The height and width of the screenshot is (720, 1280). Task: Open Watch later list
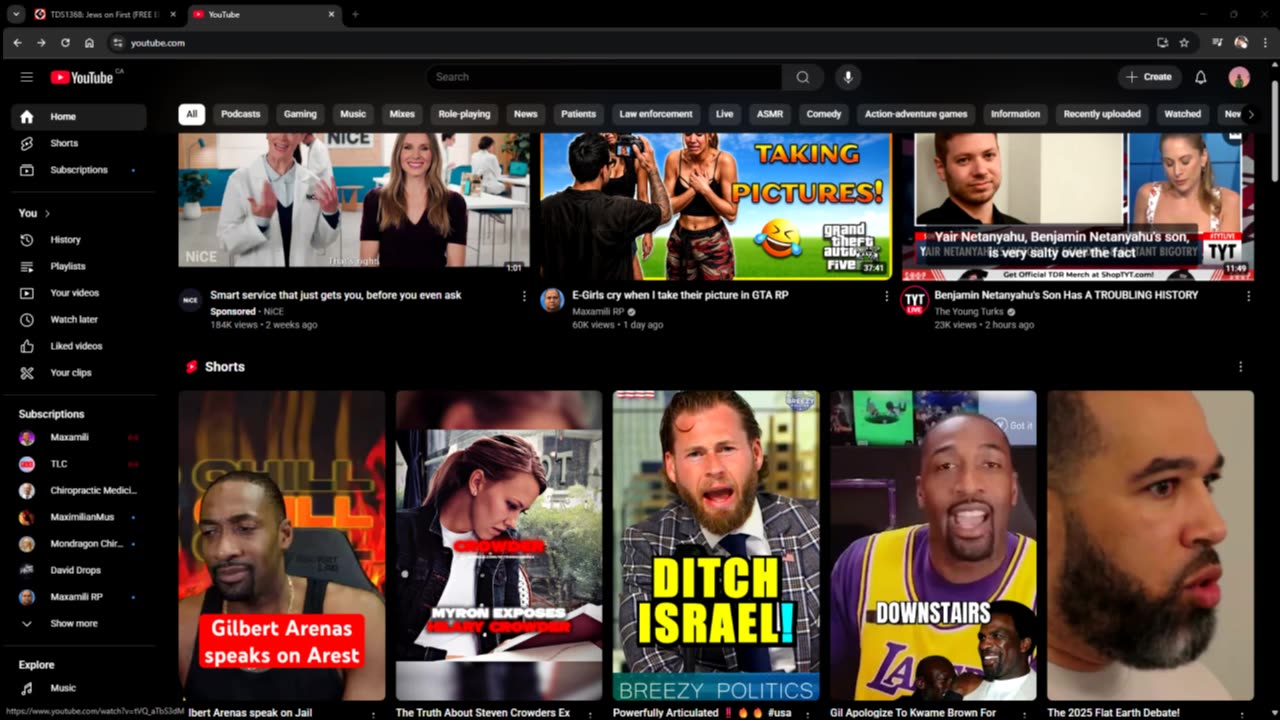point(79,319)
